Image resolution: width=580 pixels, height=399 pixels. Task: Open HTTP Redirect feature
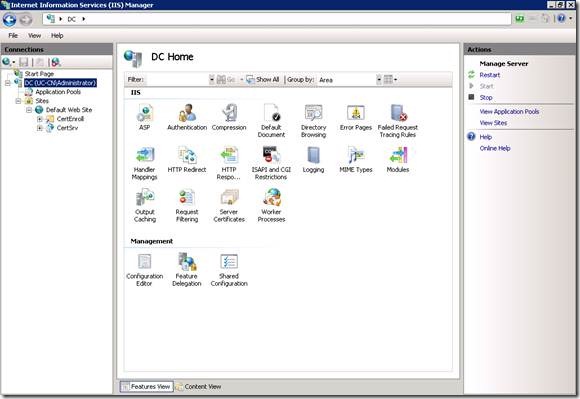[187, 159]
